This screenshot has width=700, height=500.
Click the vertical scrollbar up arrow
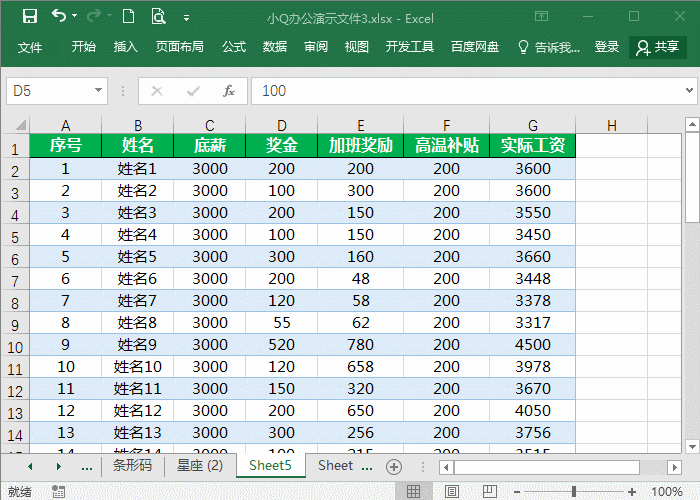692,124
